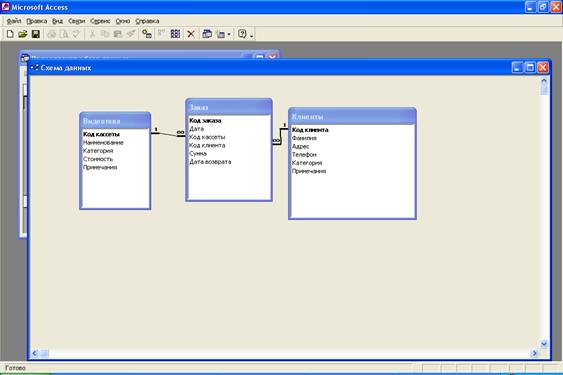Click the Help question mark toolbar icon

tap(242, 34)
